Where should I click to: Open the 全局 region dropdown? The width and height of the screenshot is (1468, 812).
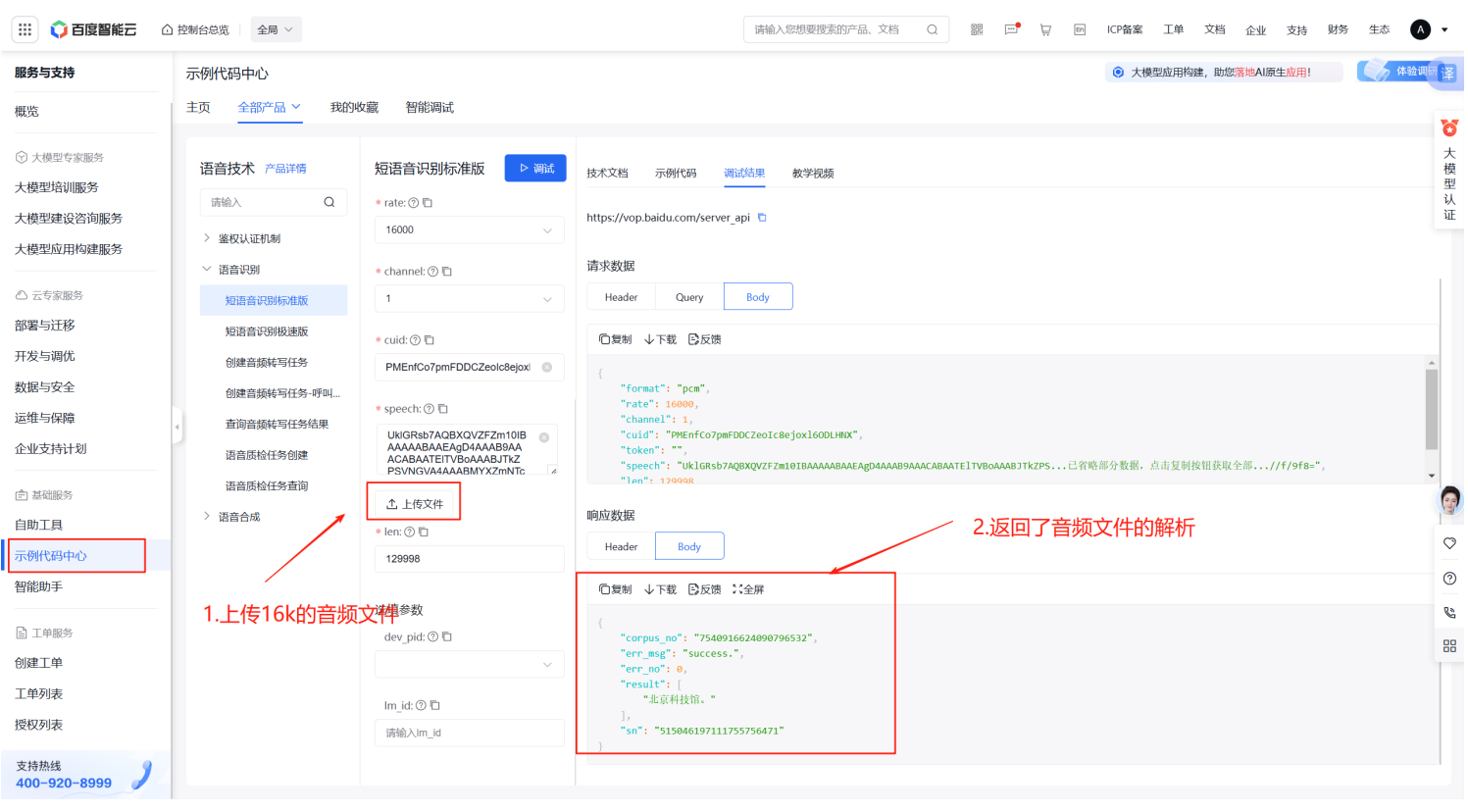(x=276, y=29)
